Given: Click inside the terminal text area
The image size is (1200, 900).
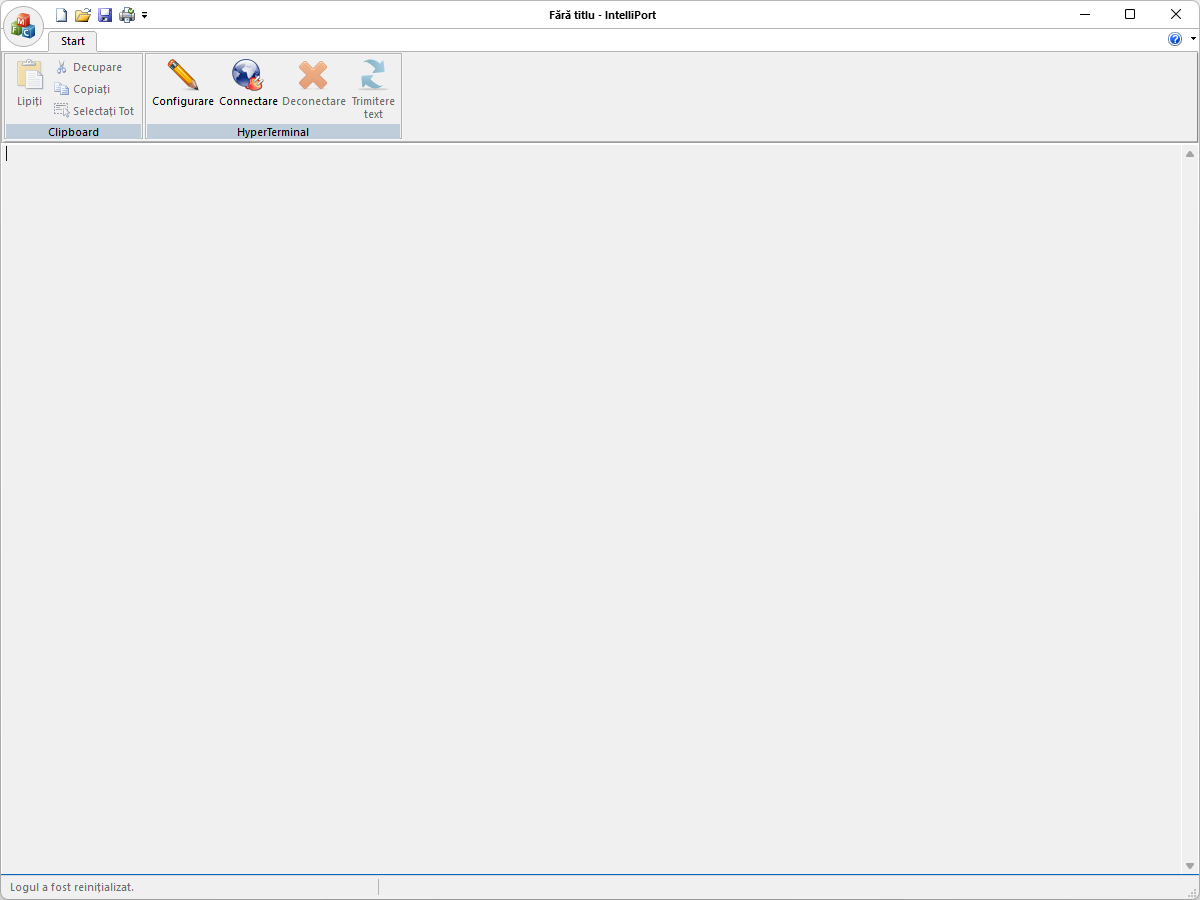Looking at the screenshot, I should (590, 500).
